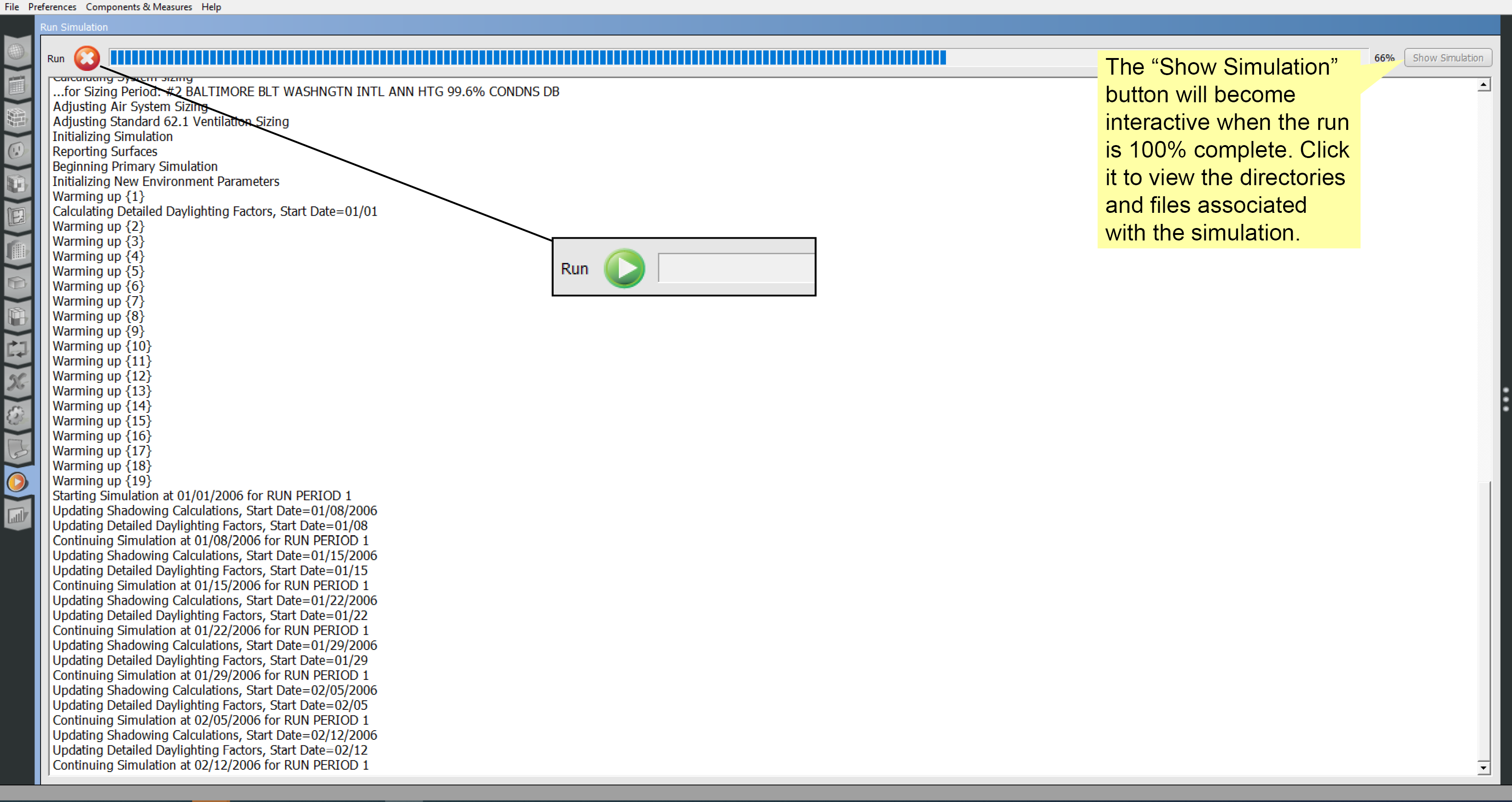The width and height of the screenshot is (1512, 802).
Task: Open the Measures scroll icon
Action: [x=18, y=450]
